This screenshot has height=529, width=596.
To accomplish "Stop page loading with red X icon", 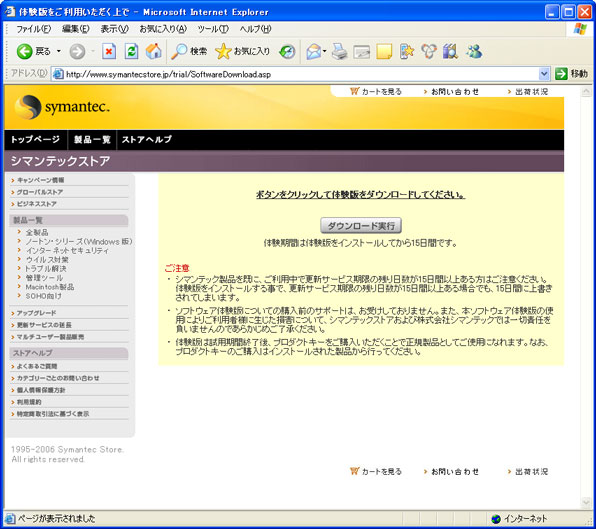I will coord(109,51).
